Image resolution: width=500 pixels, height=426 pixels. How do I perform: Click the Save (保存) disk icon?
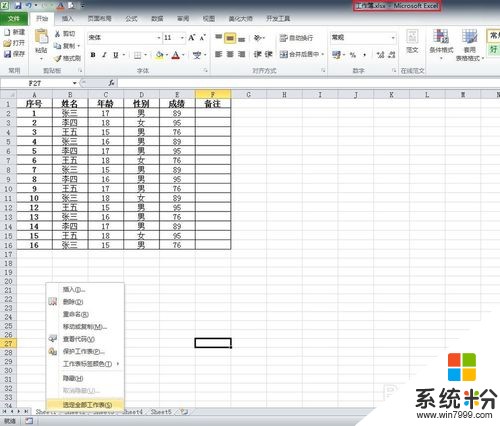7,54
